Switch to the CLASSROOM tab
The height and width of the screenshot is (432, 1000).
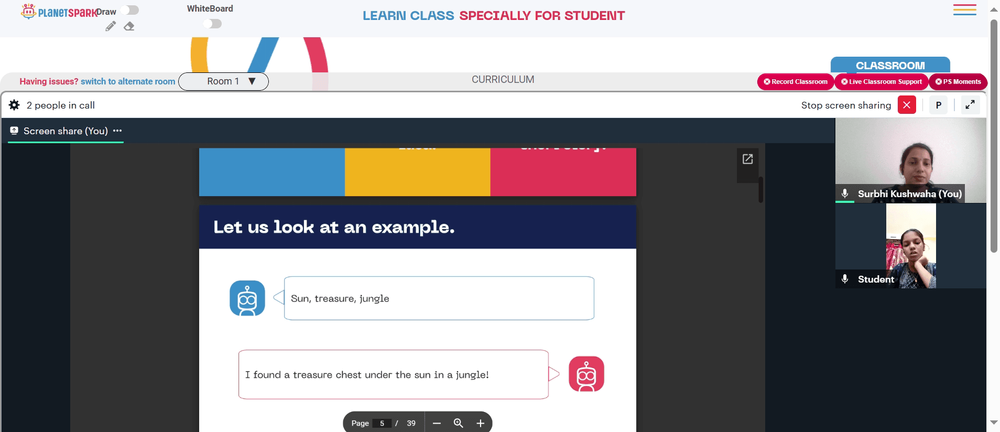(x=890, y=66)
